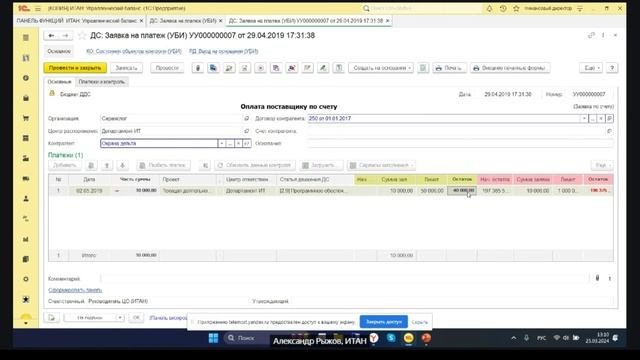Click the paperclip icon beside comment field
Screen dimensions: 640x360
[598, 278]
